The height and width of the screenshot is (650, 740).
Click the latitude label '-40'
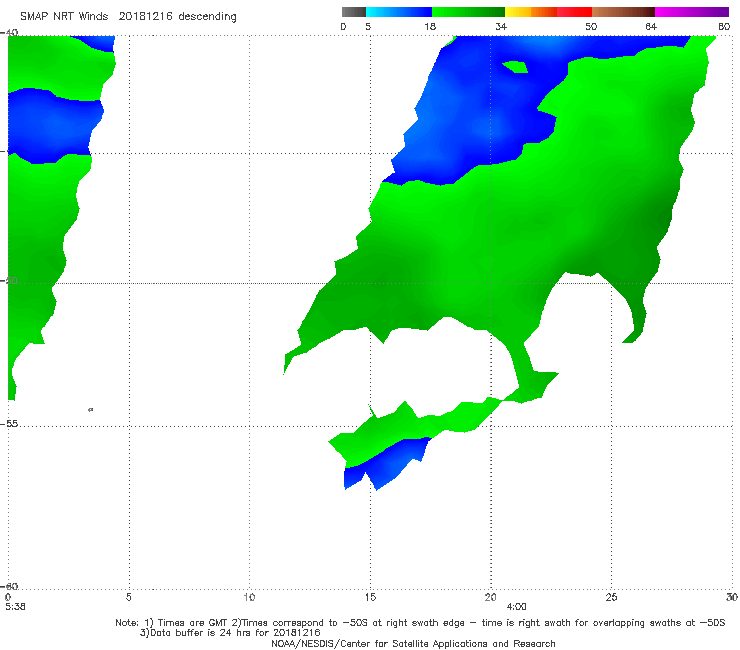[9, 33]
